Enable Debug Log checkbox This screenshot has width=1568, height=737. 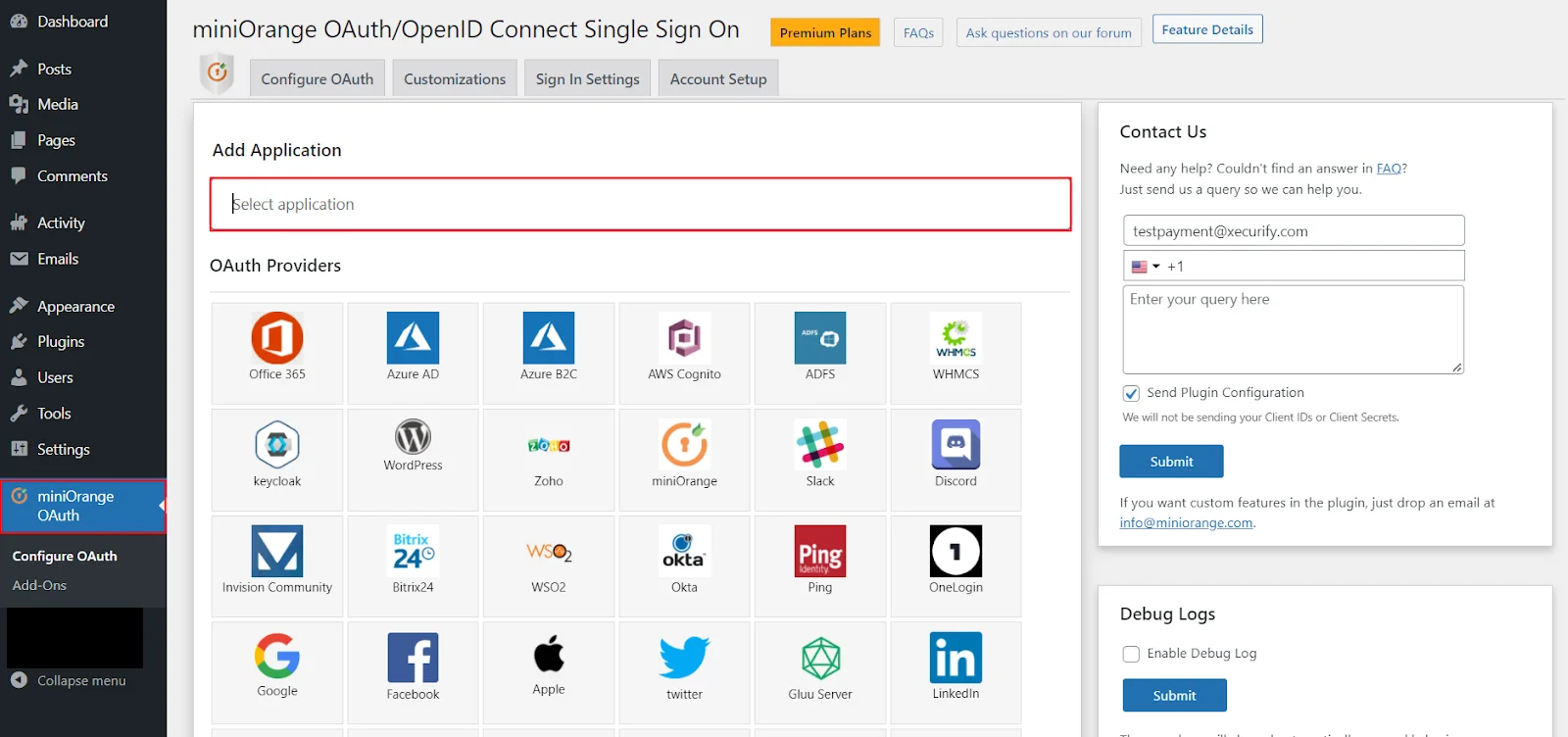point(1131,654)
